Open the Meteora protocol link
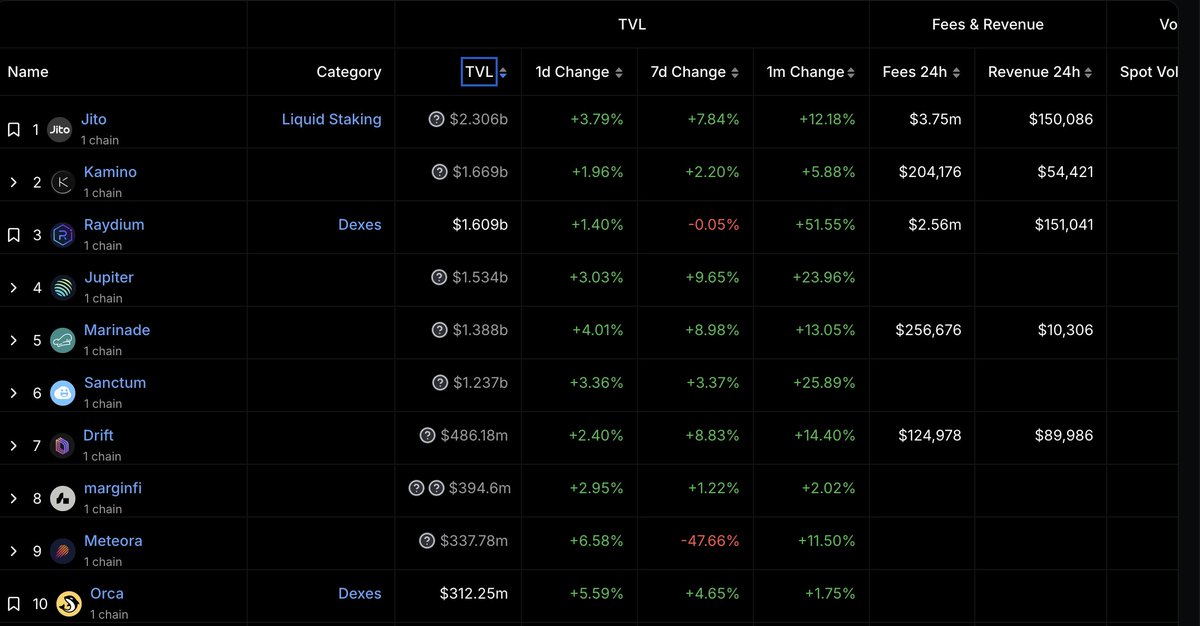Image resolution: width=1200 pixels, height=626 pixels. click(x=113, y=541)
